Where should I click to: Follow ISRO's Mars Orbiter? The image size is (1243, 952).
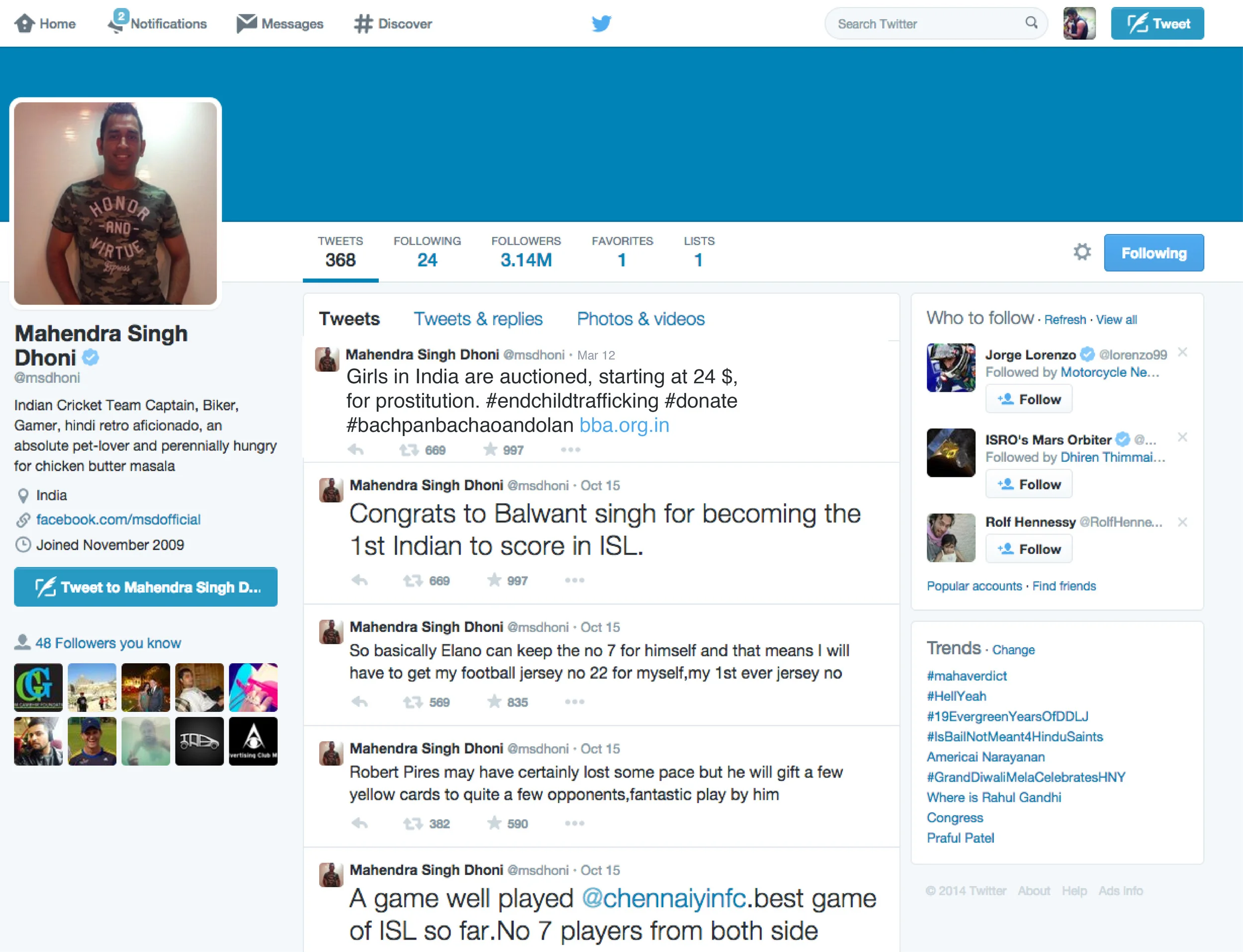1028,484
